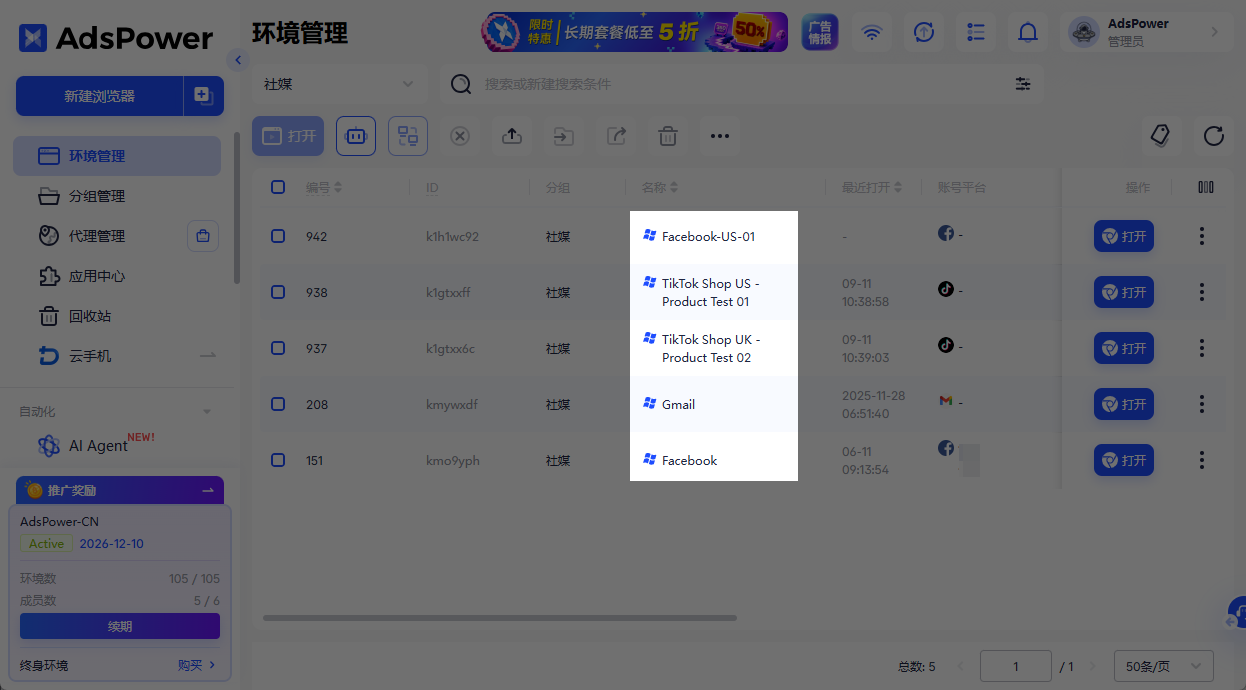Click the 续期 renew button
Image resolution: width=1246 pixels, height=690 pixels.
click(120, 626)
